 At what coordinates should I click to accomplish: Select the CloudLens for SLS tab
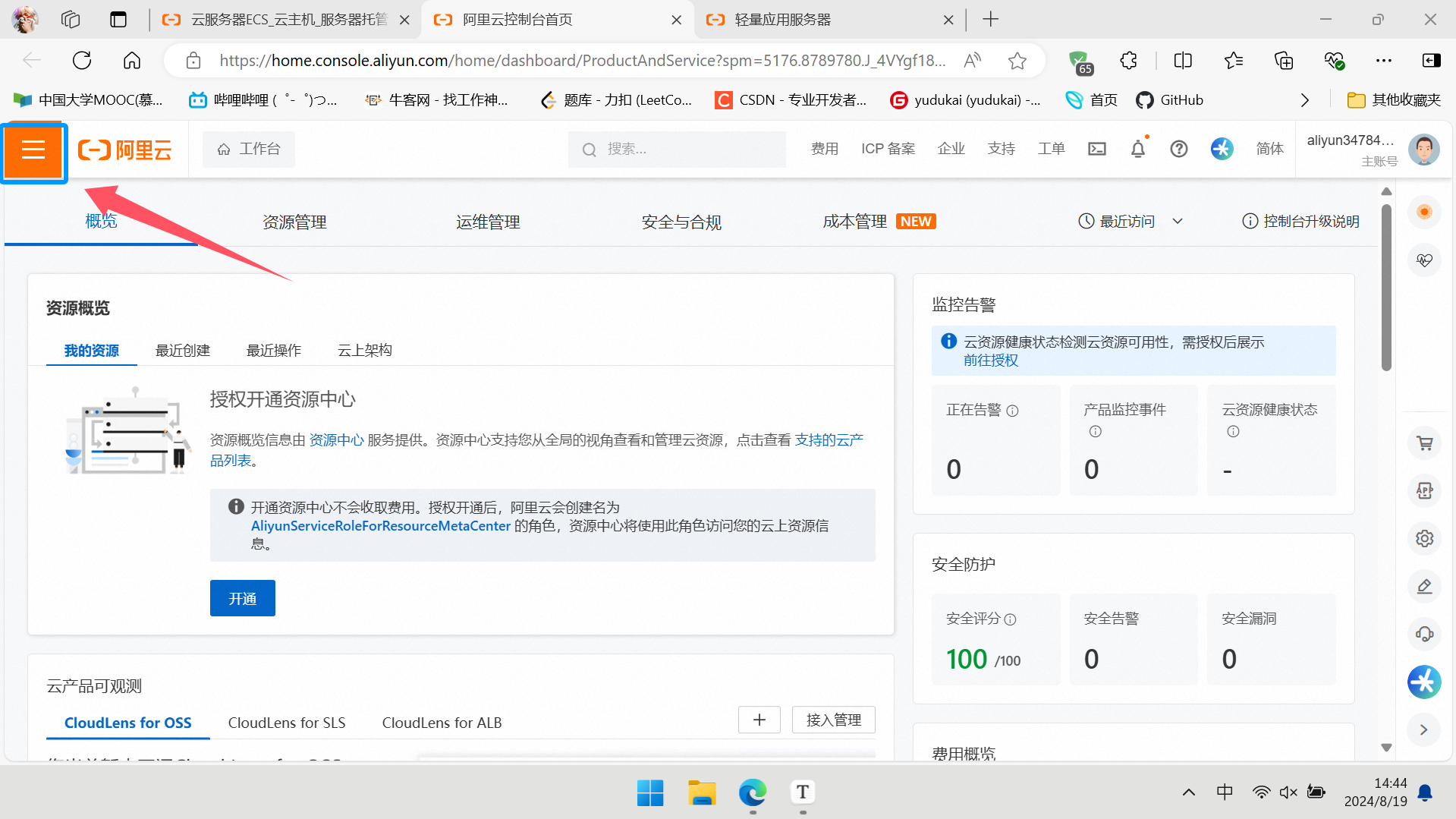point(287,723)
